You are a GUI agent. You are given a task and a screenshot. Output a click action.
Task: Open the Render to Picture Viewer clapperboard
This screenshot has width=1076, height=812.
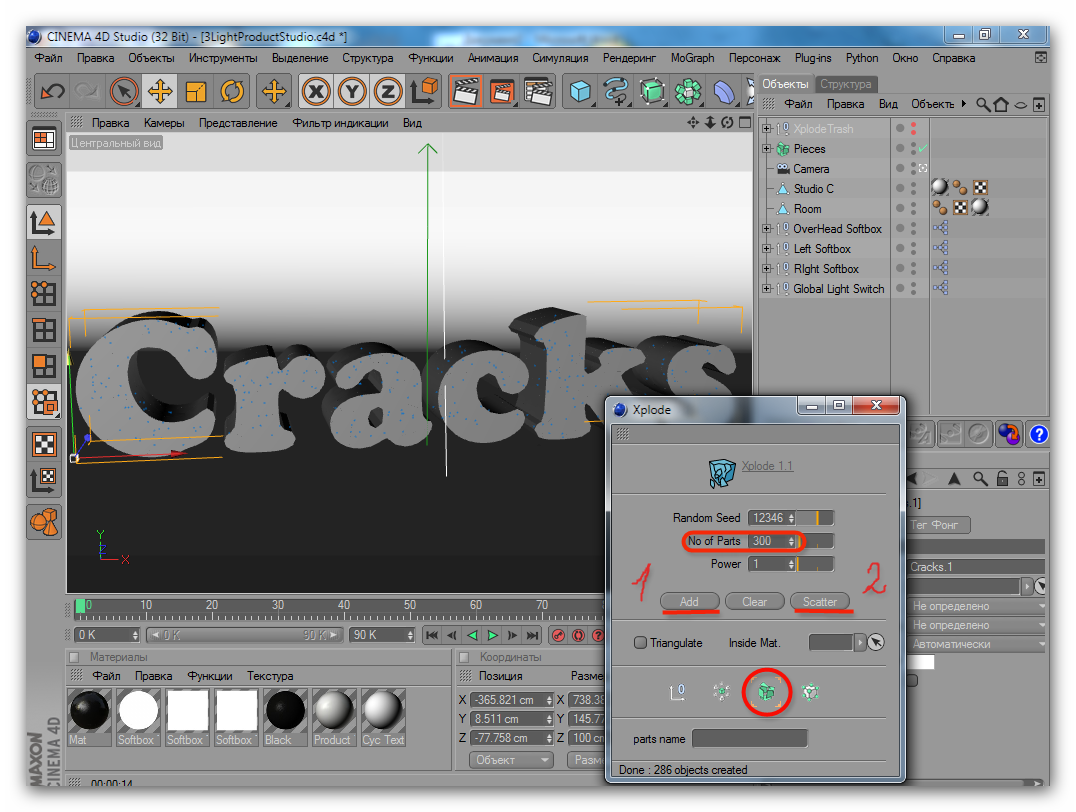pyautogui.click(x=502, y=91)
